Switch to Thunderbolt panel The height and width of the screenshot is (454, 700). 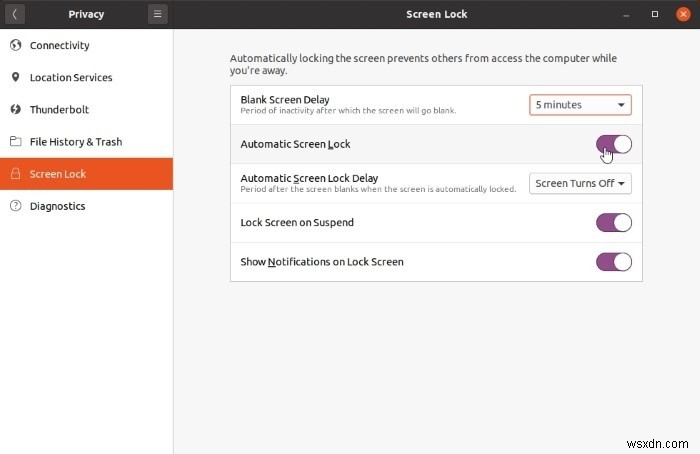coord(87,109)
